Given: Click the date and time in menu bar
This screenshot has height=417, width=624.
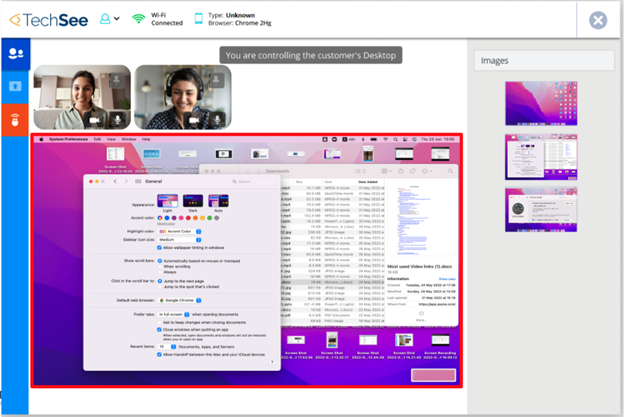Looking at the screenshot, I should click(437, 139).
